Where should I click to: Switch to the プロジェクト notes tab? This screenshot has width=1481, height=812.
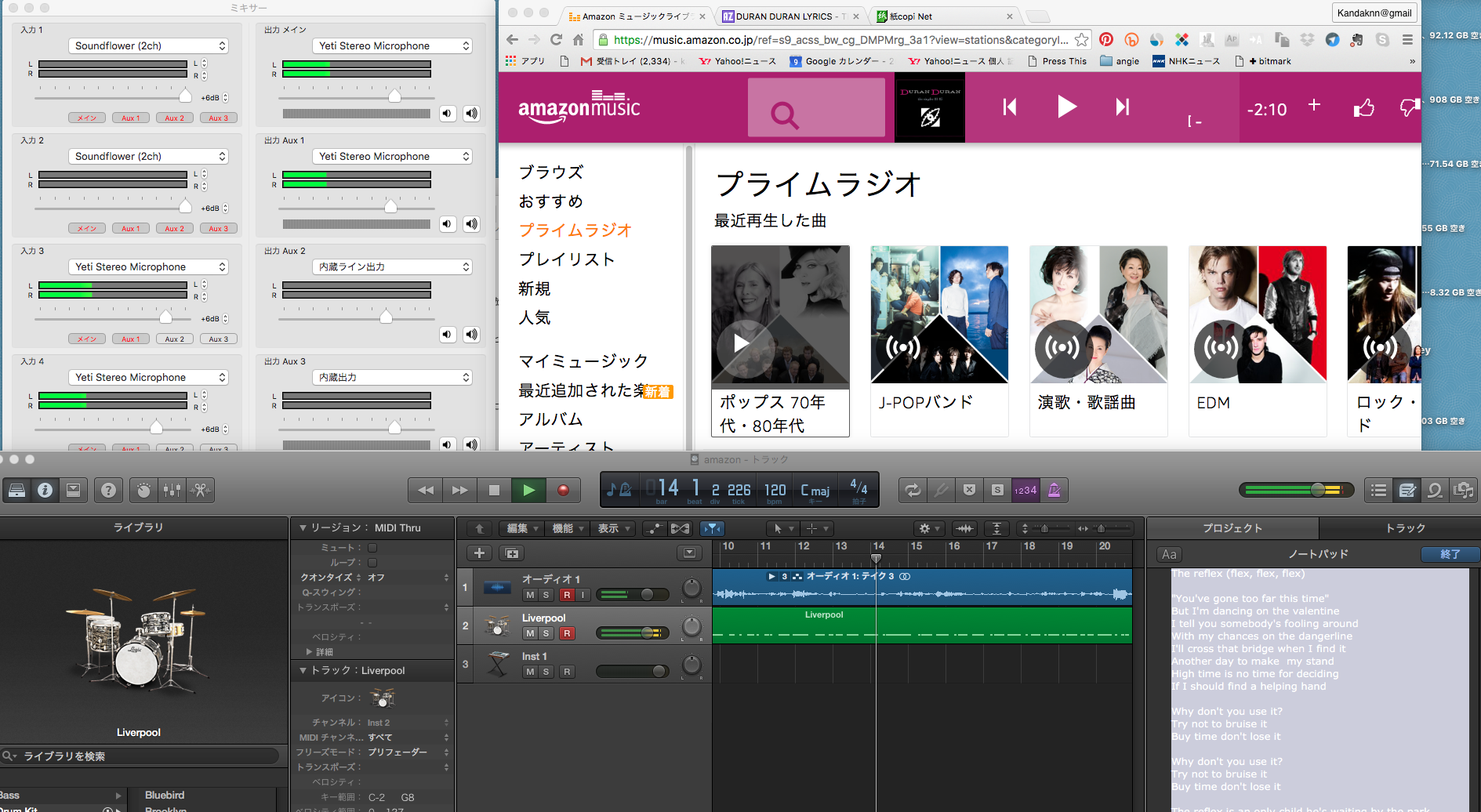click(1232, 528)
